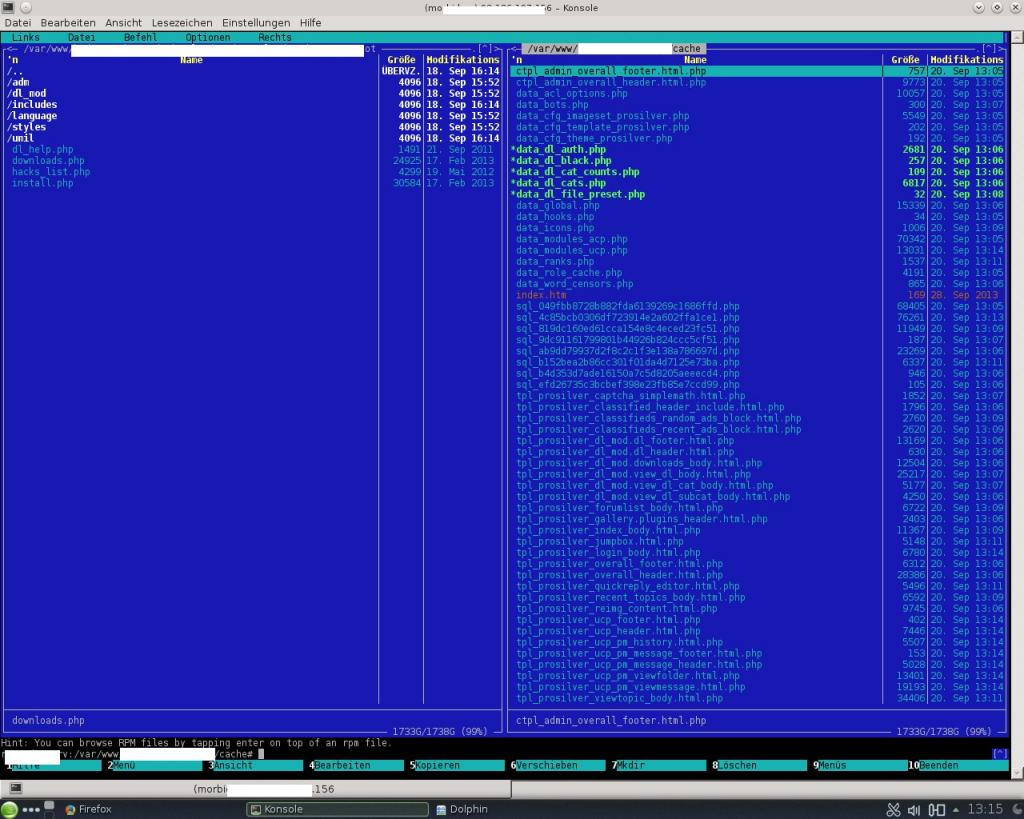Show hidden system tray icons arrow

pyautogui.click(x=957, y=809)
